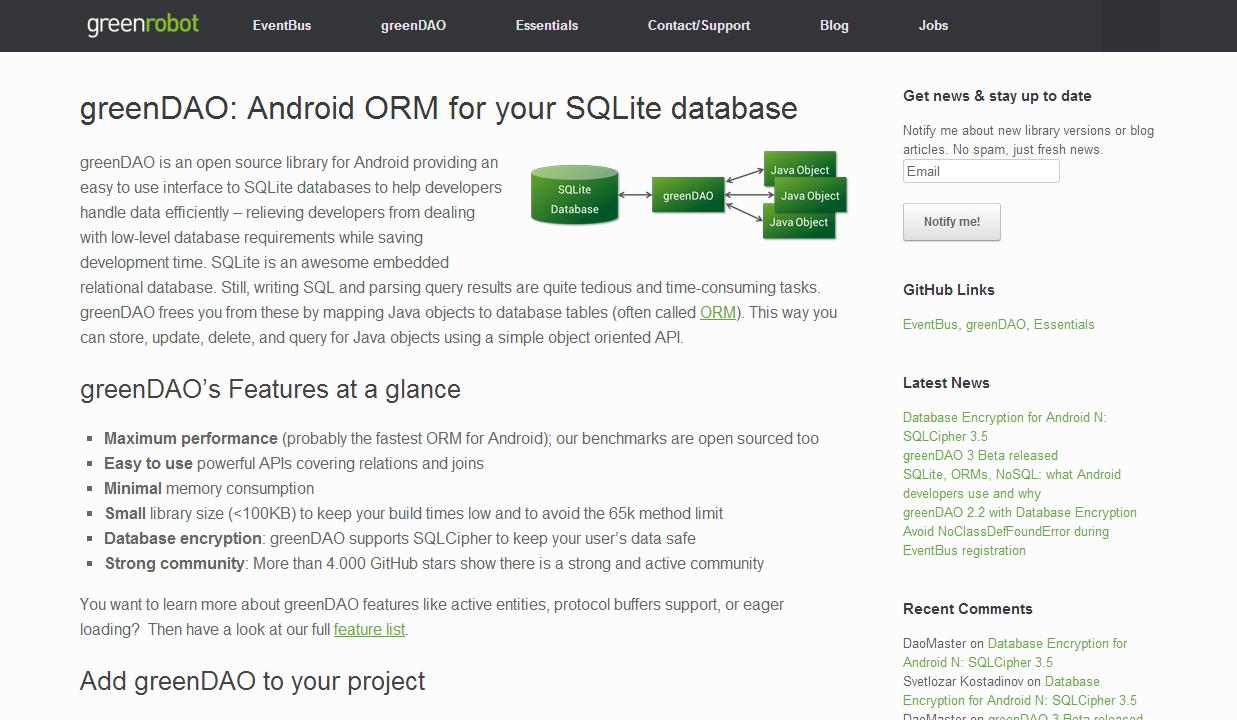Click the 'Get news & stay up to date' heading
The width and height of the screenshot is (1237, 720).
(x=997, y=96)
